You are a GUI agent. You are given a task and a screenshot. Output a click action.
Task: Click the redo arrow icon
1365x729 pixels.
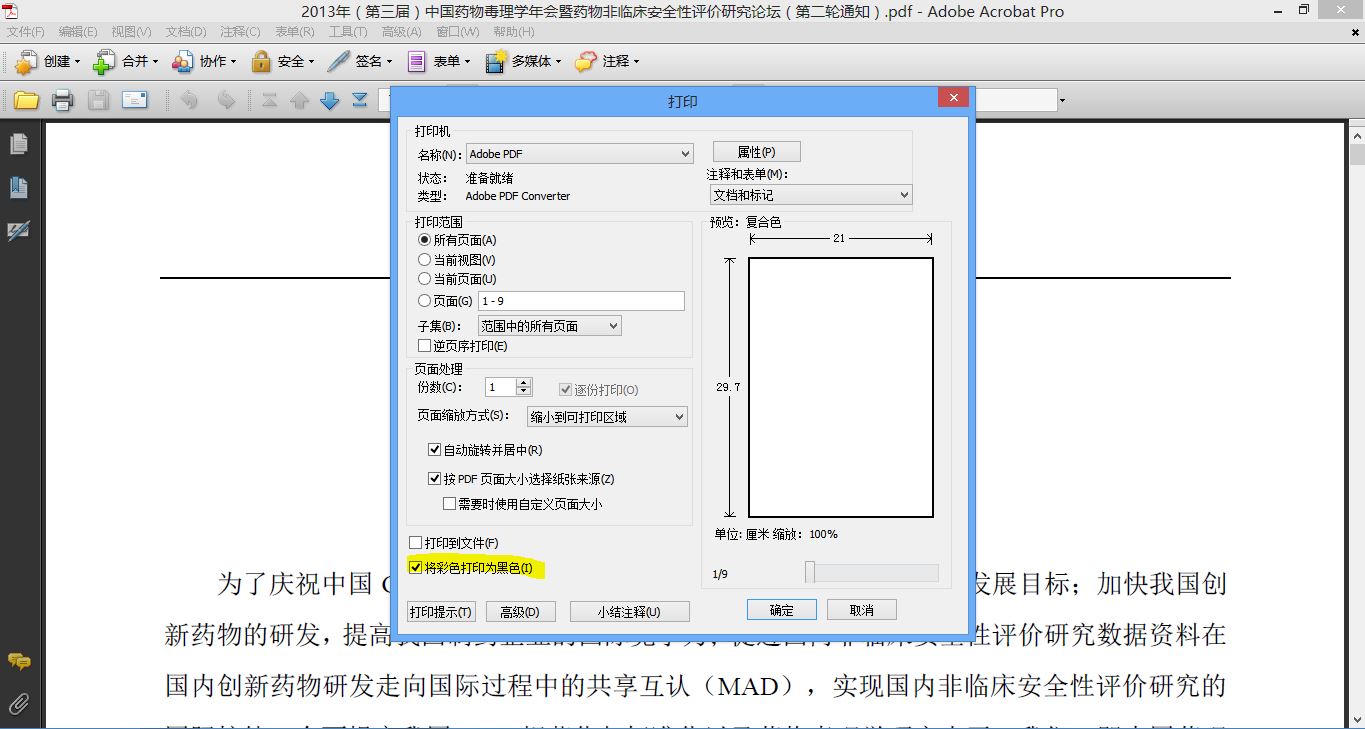(x=227, y=100)
